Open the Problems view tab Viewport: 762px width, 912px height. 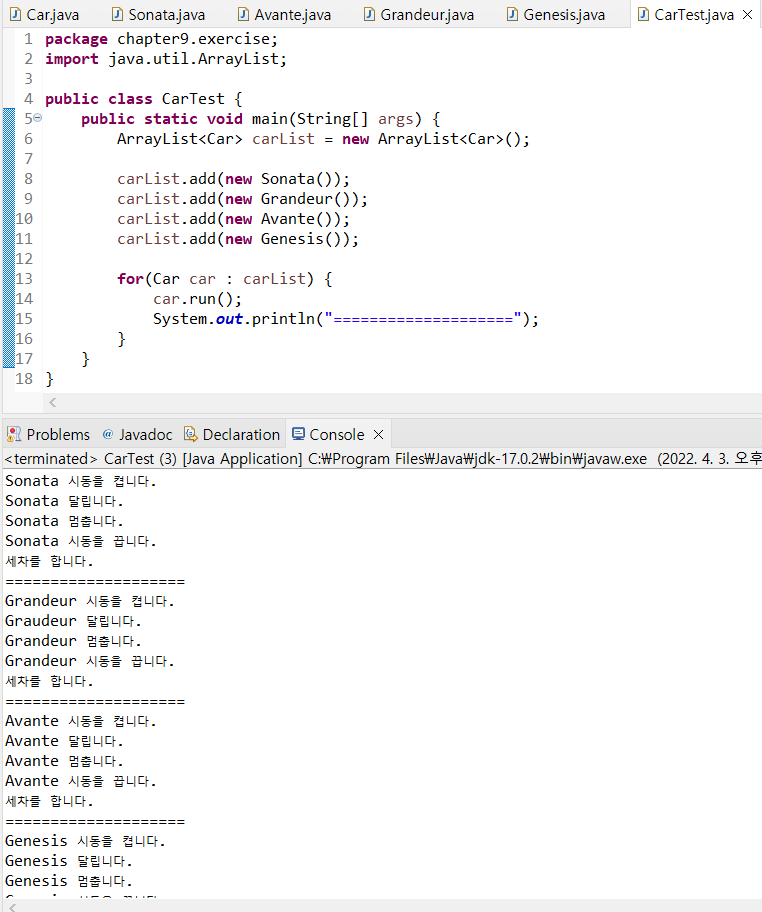point(57,434)
